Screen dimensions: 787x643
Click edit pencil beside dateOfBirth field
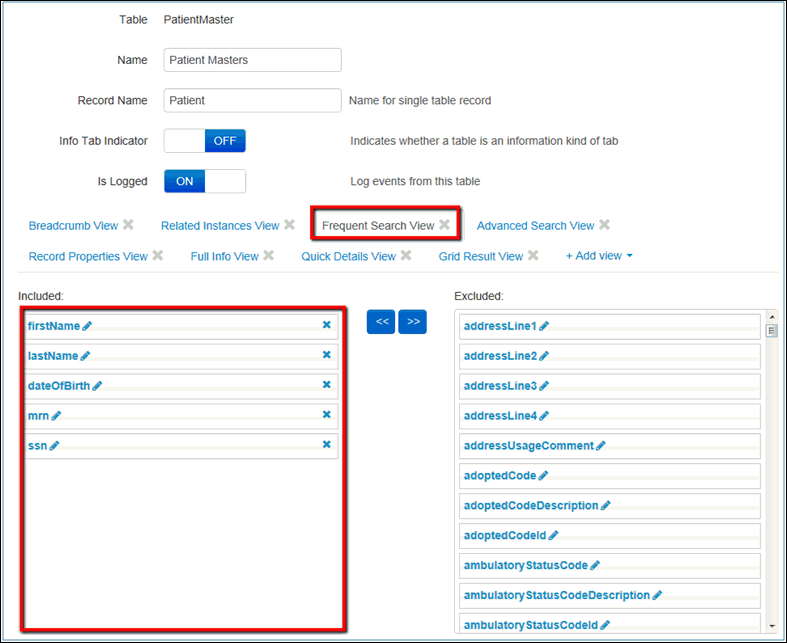tap(97, 386)
